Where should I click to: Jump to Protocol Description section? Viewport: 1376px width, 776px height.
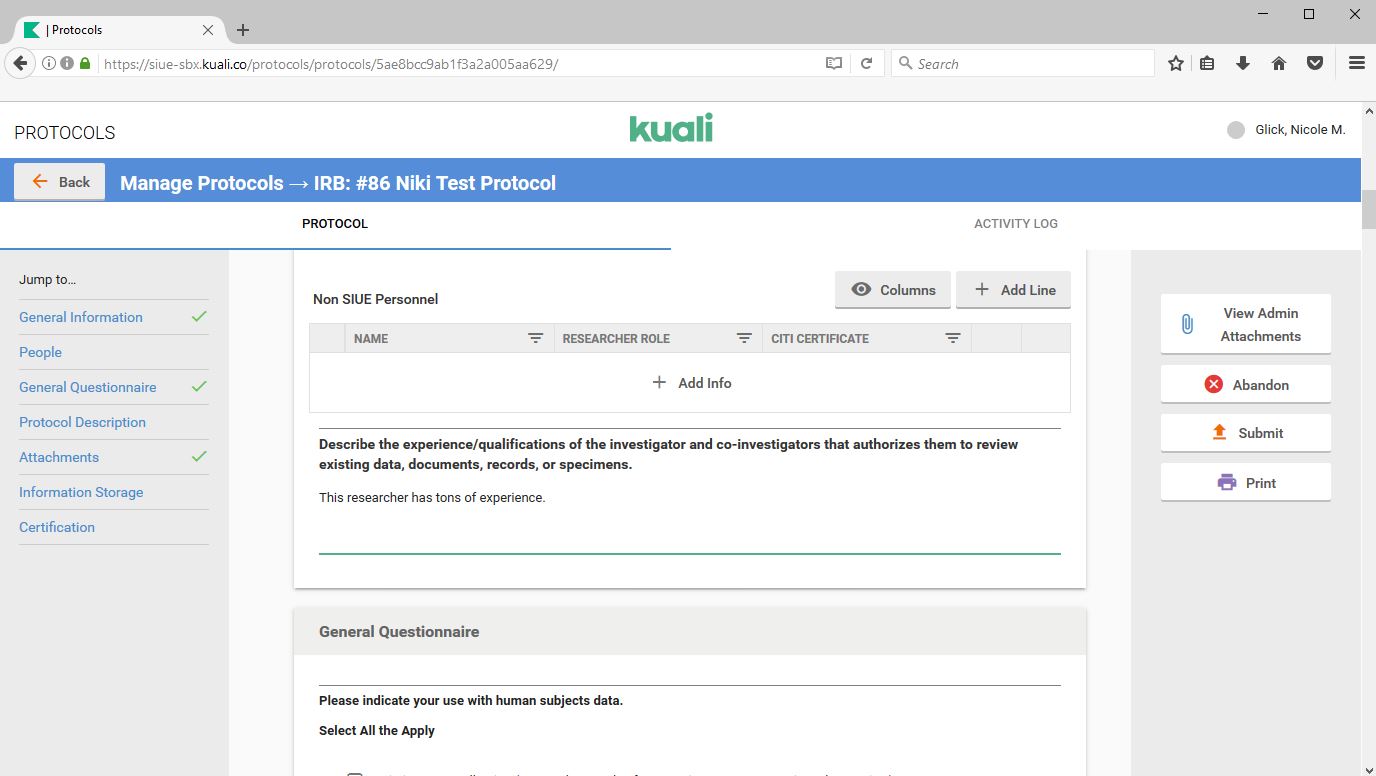(x=82, y=422)
